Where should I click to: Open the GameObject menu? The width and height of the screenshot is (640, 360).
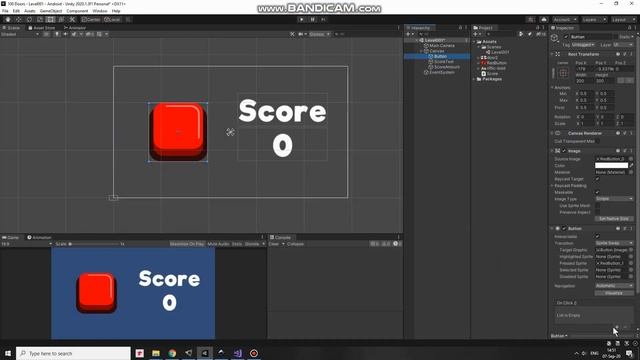(51, 11)
